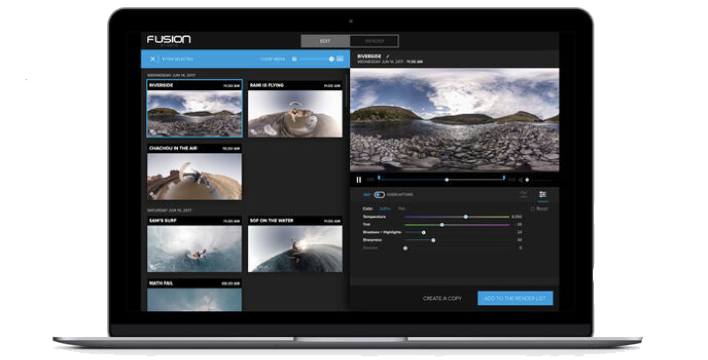Click the 360 badge icon on Riverside thumbnail
Viewport: 708px width, 360px height.
click(153, 132)
